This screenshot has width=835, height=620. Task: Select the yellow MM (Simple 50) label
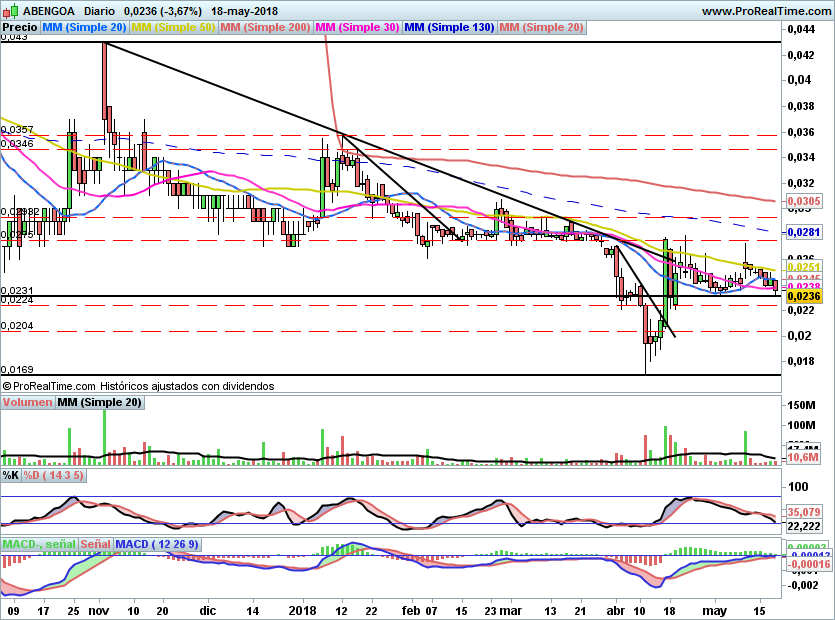point(173,28)
